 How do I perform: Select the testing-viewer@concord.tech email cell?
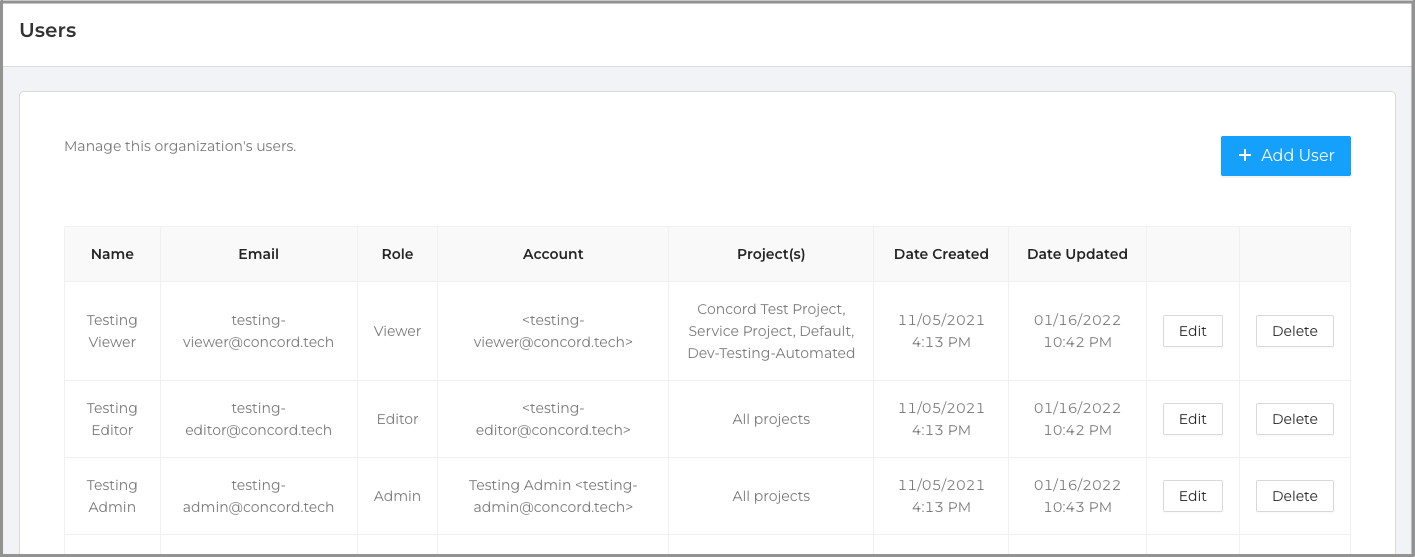coord(258,331)
